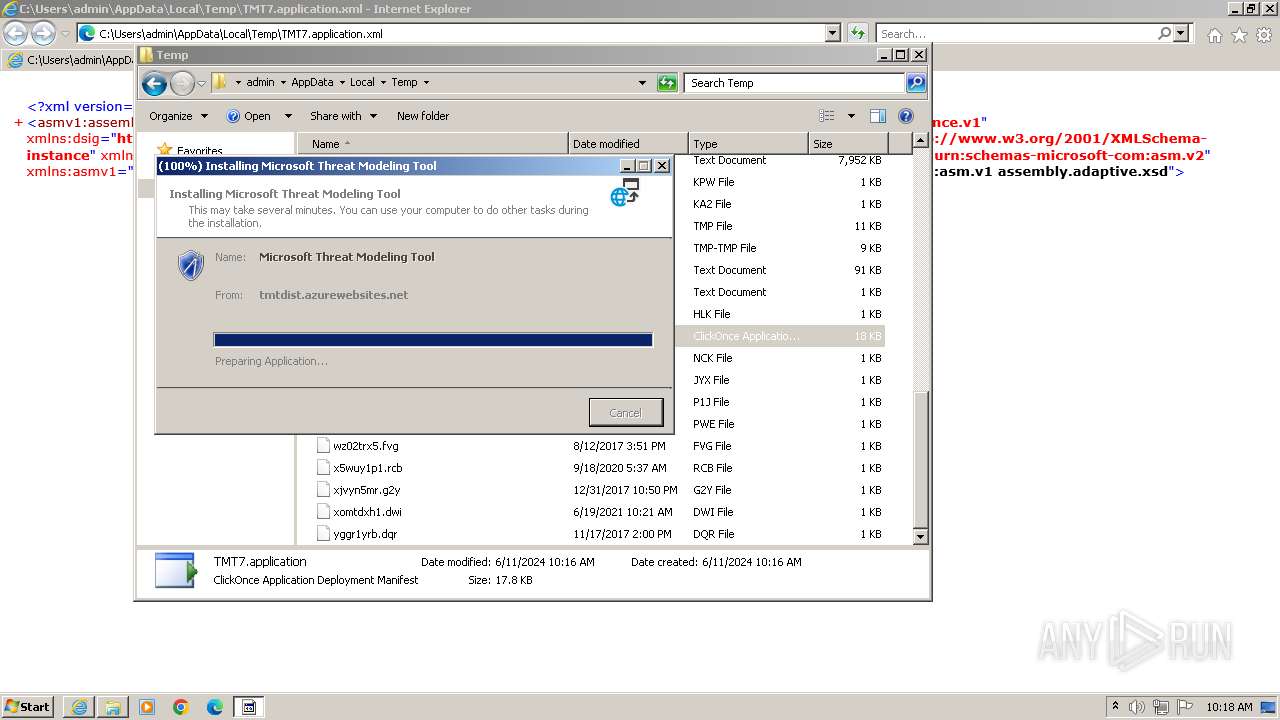This screenshot has height=720, width=1280.
Task: Expand the asmv1:assembly XML node
Action: 19,123
